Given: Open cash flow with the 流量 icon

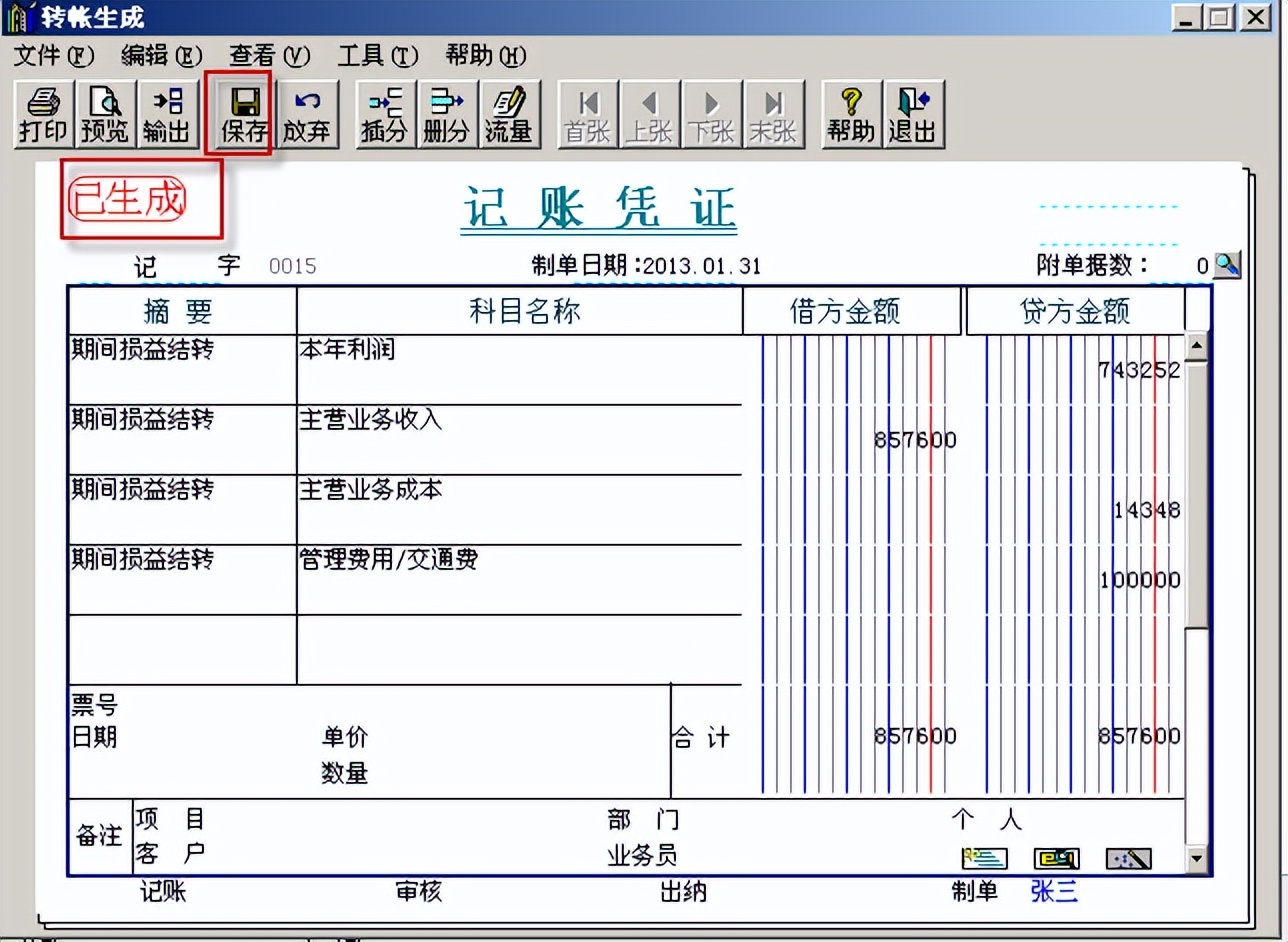Looking at the screenshot, I should point(509,113).
